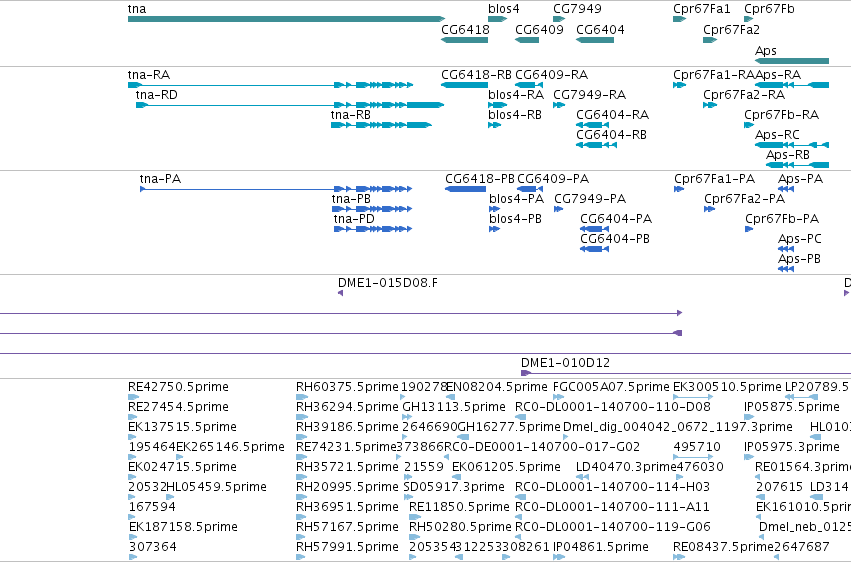Click the CG6409-PA protein label
This screenshot has width=851, height=562.
(553, 179)
